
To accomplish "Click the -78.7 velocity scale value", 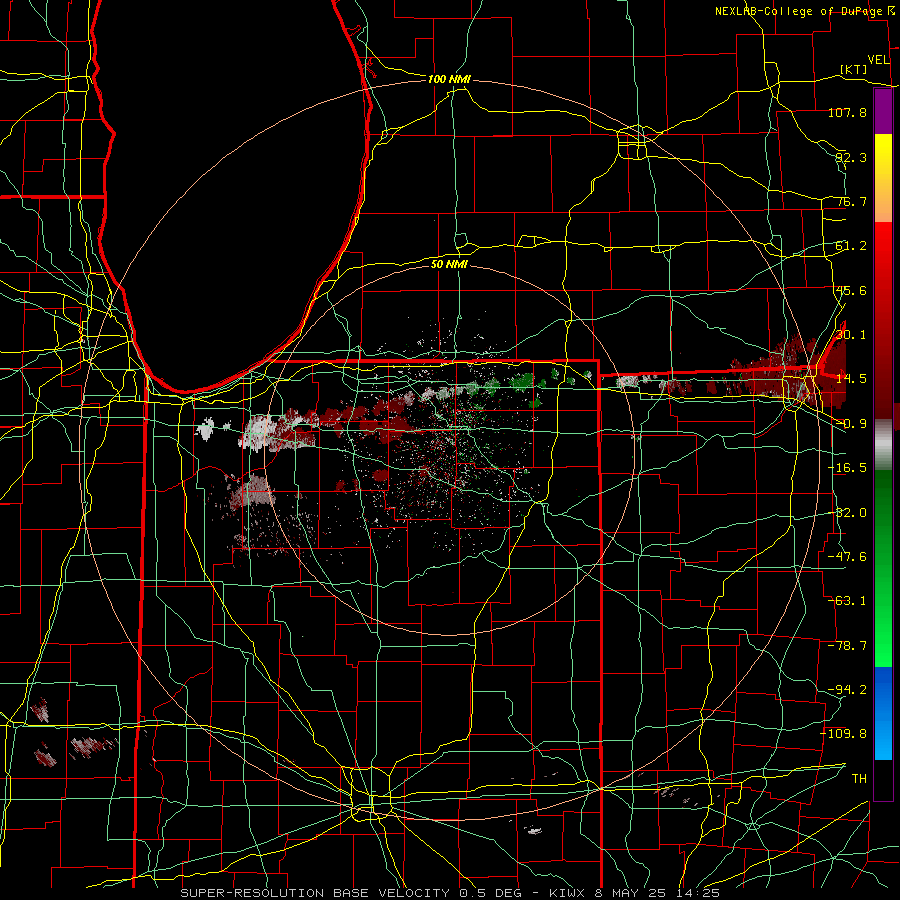I will 847,646.
